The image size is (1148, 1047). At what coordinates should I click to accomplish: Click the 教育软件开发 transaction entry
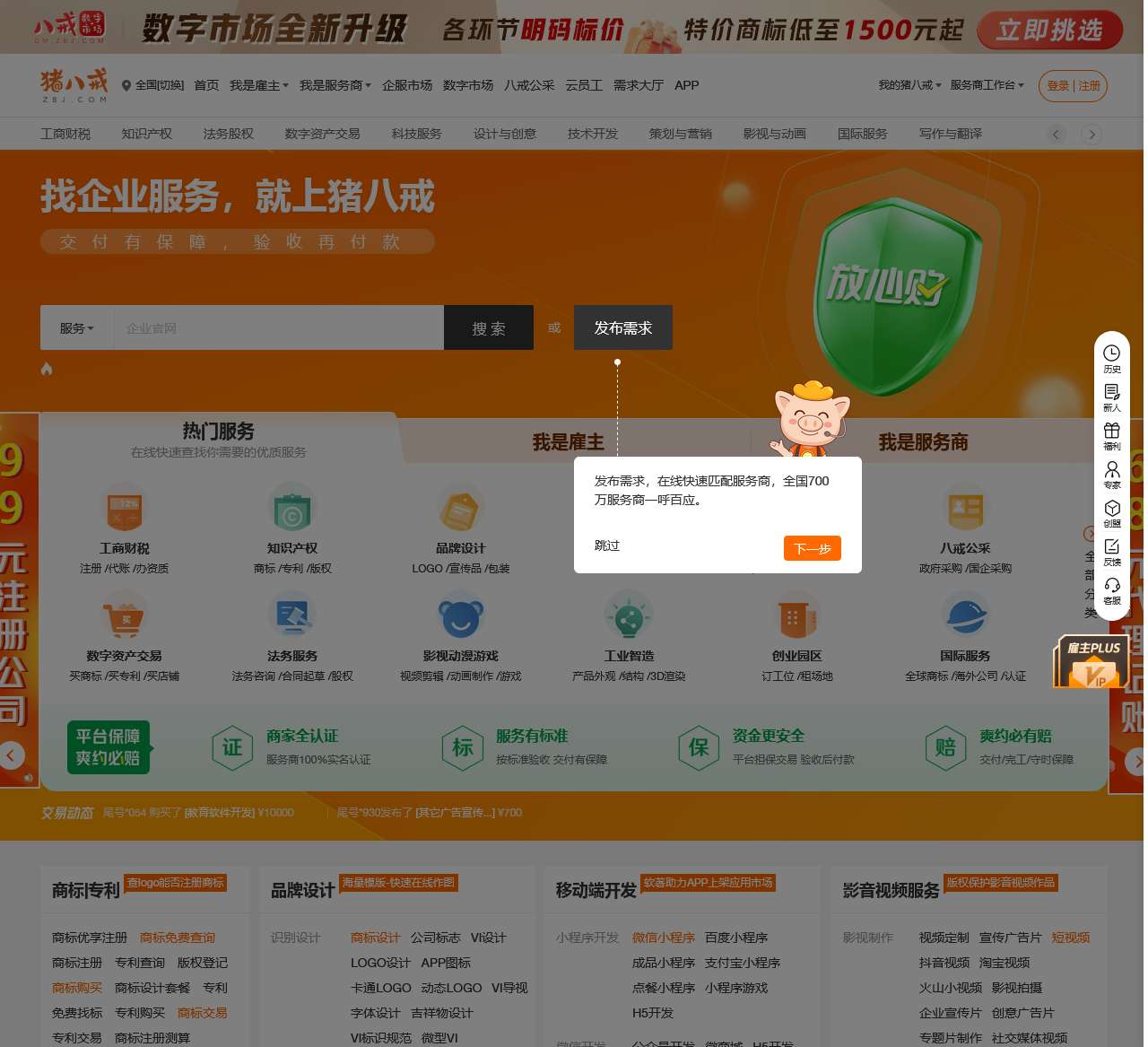(x=221, y=813)
